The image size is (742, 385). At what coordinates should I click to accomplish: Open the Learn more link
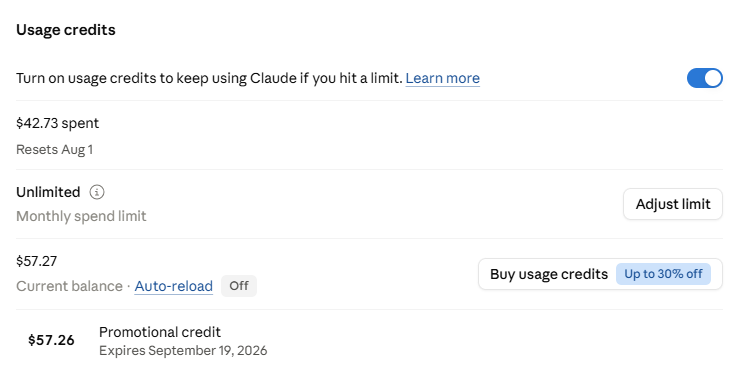point(442,78)
